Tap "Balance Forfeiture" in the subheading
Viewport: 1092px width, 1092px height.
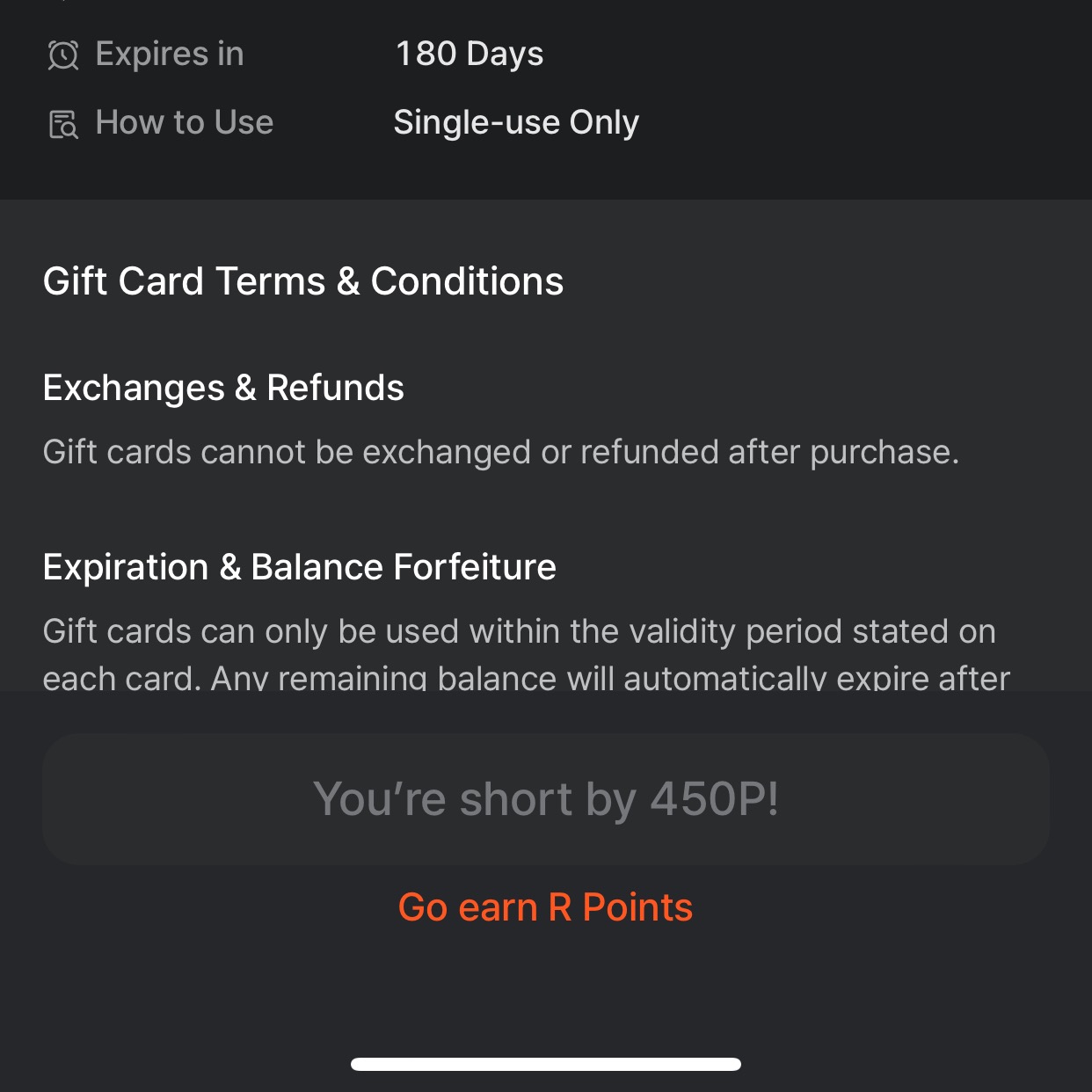404,567
